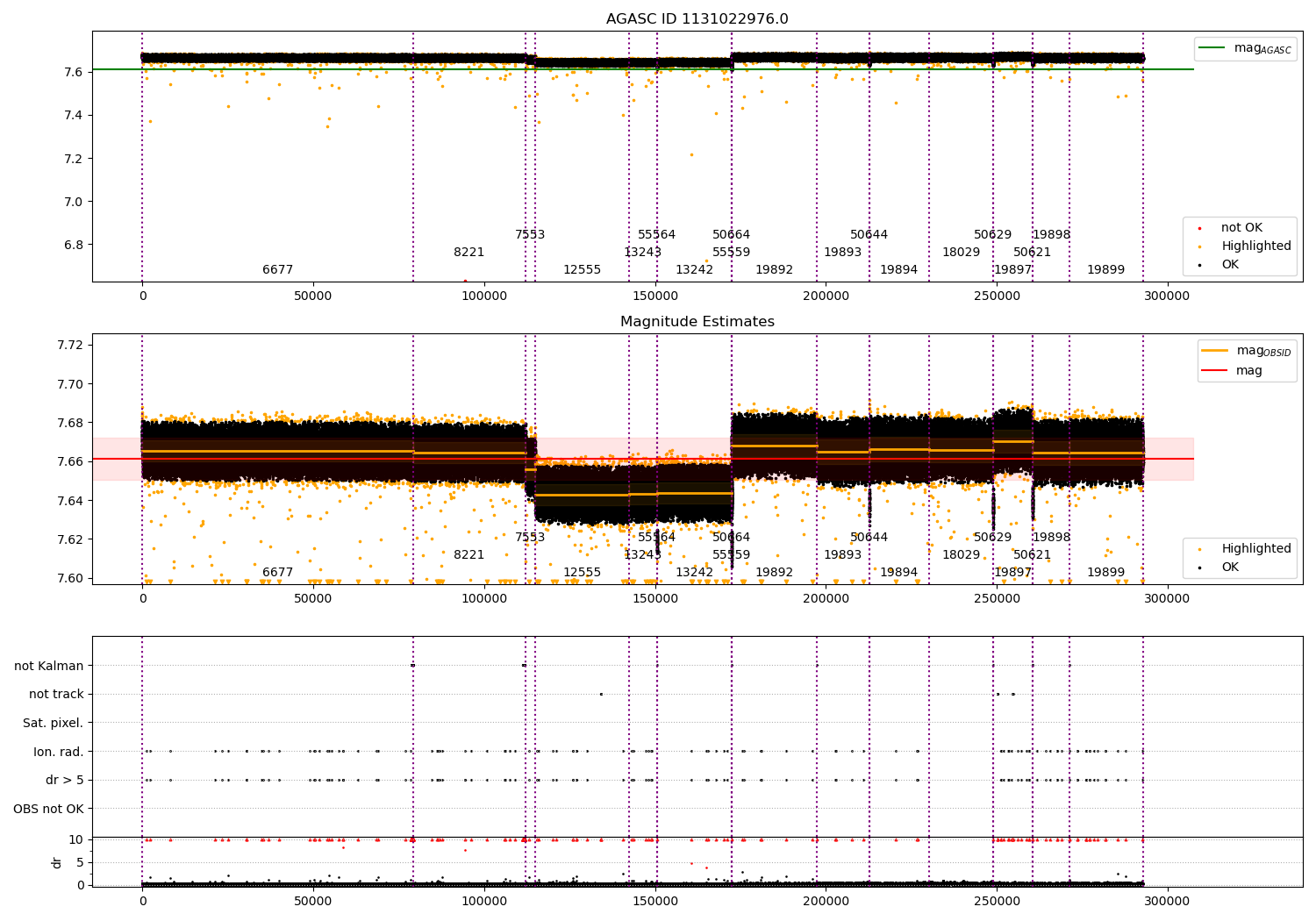Click obsid label 12555 in the top plot
This screenshot has width=1316, height=921.
pos(583,270)
